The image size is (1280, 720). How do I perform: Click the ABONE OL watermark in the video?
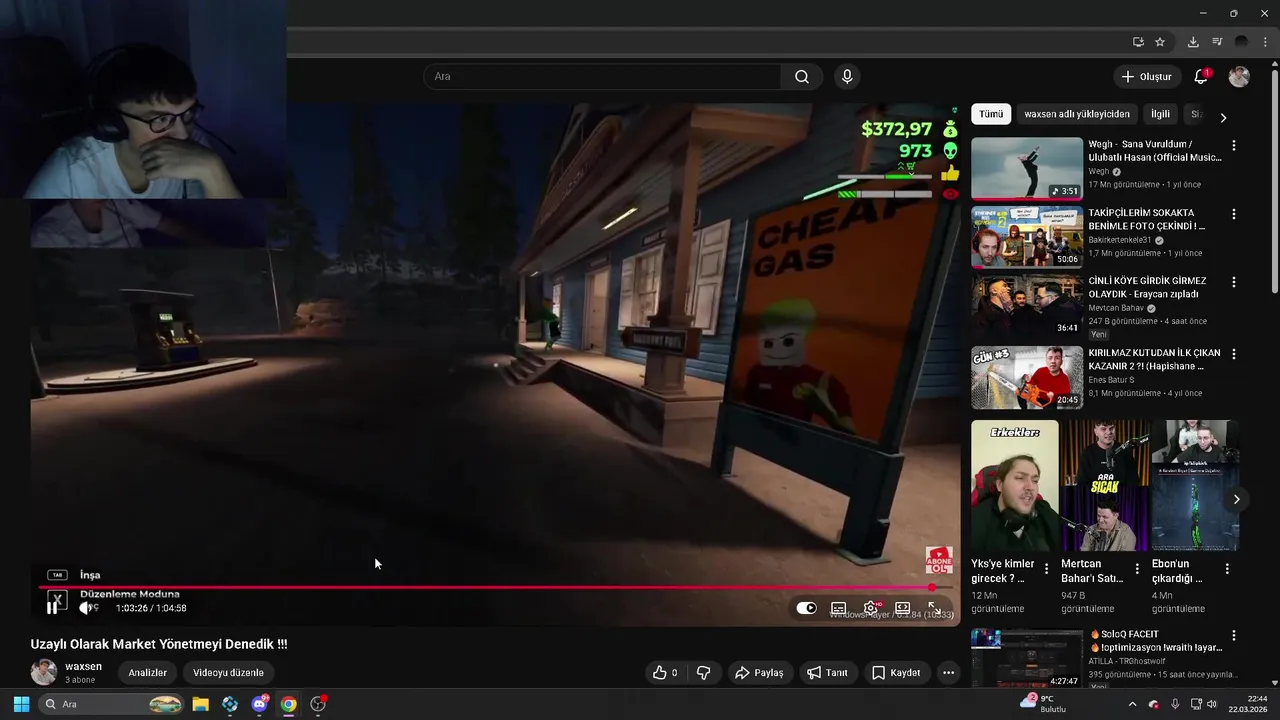[x=939, y=559]
